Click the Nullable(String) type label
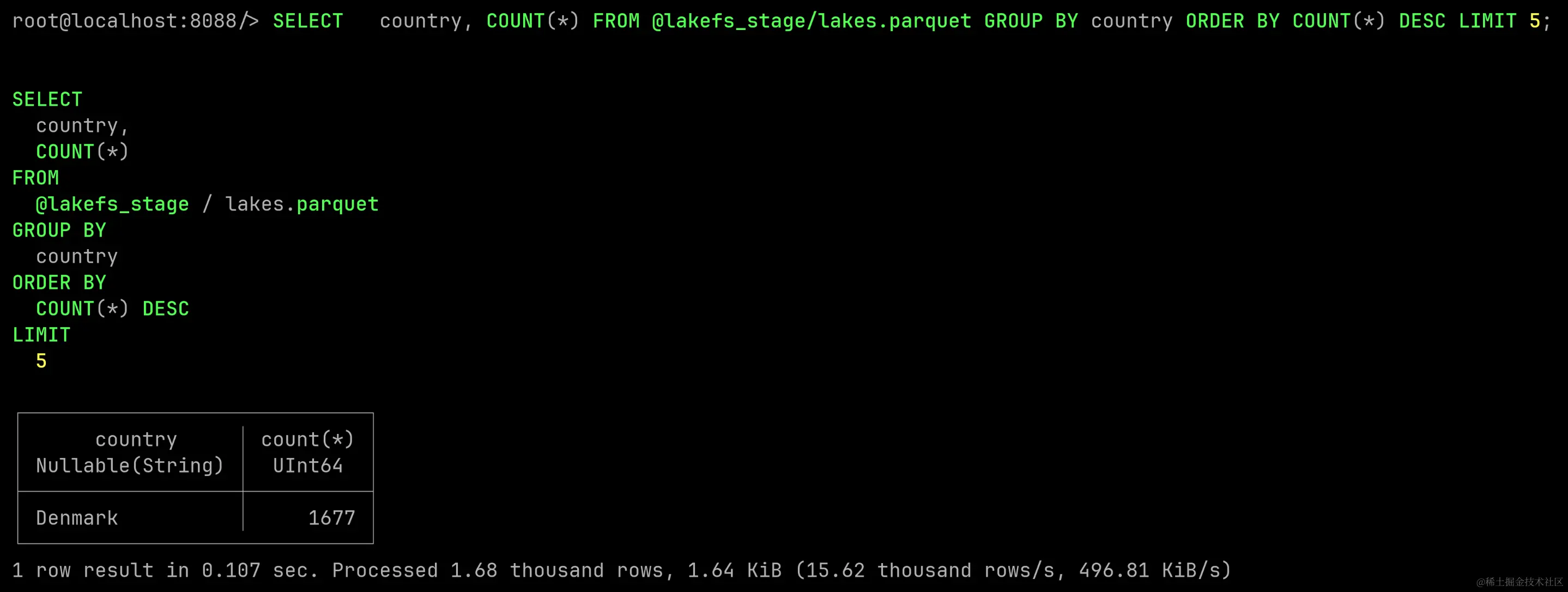 coord(130,466)
